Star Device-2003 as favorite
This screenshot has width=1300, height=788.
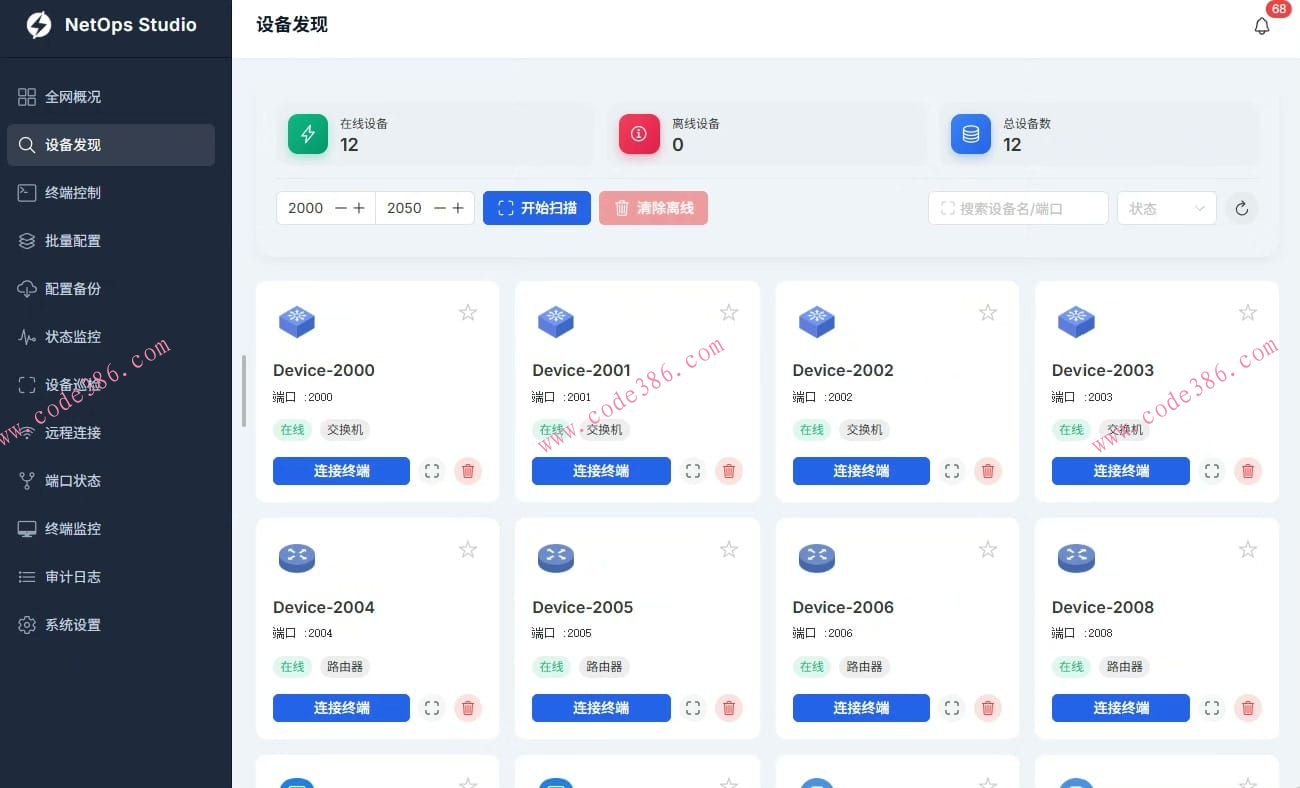(x=1247, y=312)
